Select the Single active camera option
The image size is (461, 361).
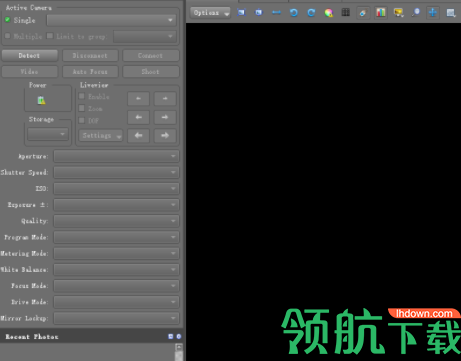click(x=7, y=20)
